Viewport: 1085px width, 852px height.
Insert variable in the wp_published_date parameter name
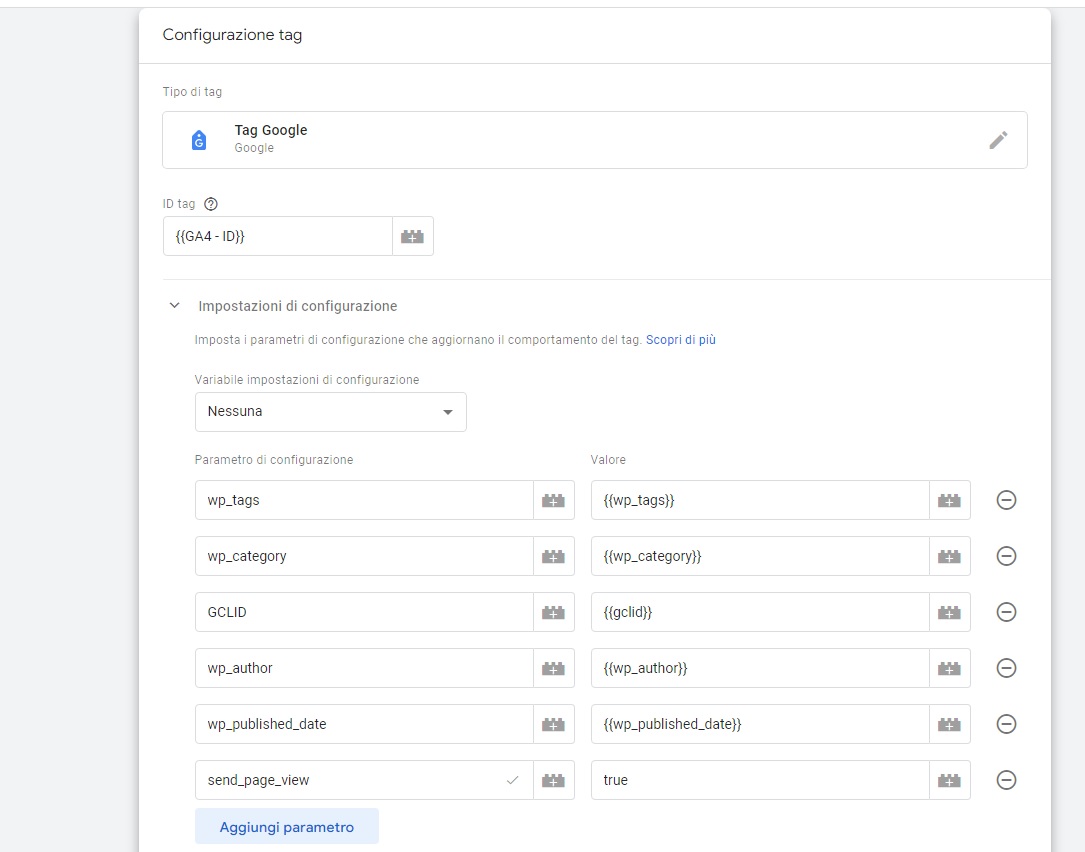(554, 724)
